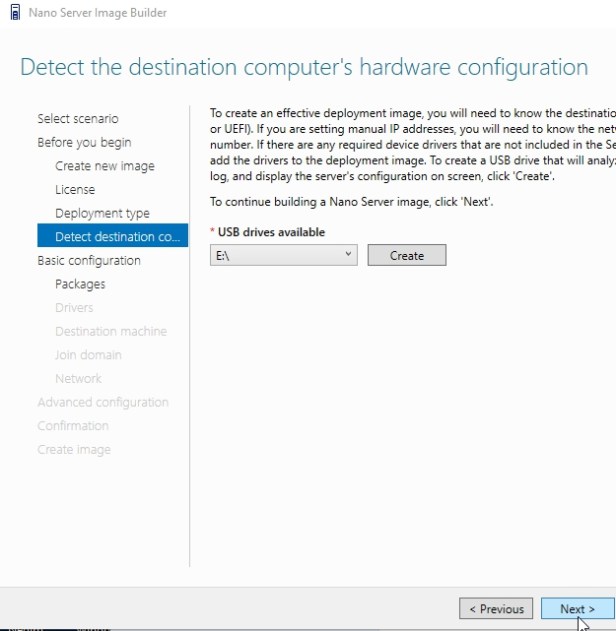Click the 'Destination machine' step

tap(111, 331)
